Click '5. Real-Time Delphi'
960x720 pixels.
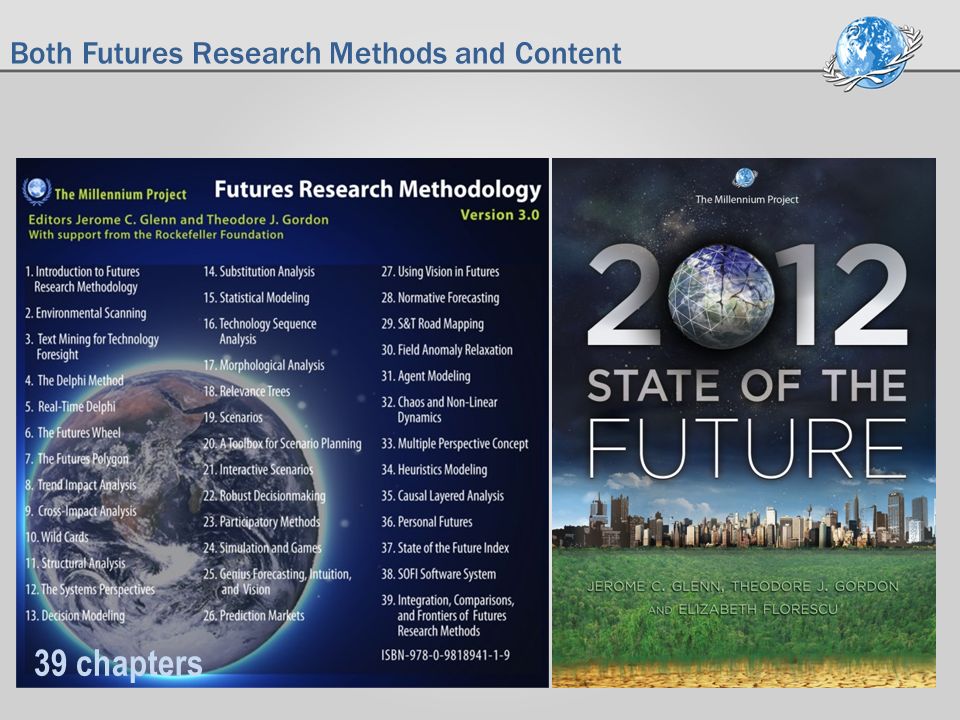[70, 407]
